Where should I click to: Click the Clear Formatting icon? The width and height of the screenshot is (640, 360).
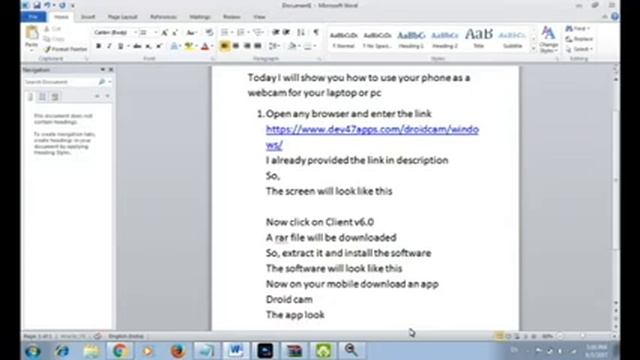(x=209, y=33)
